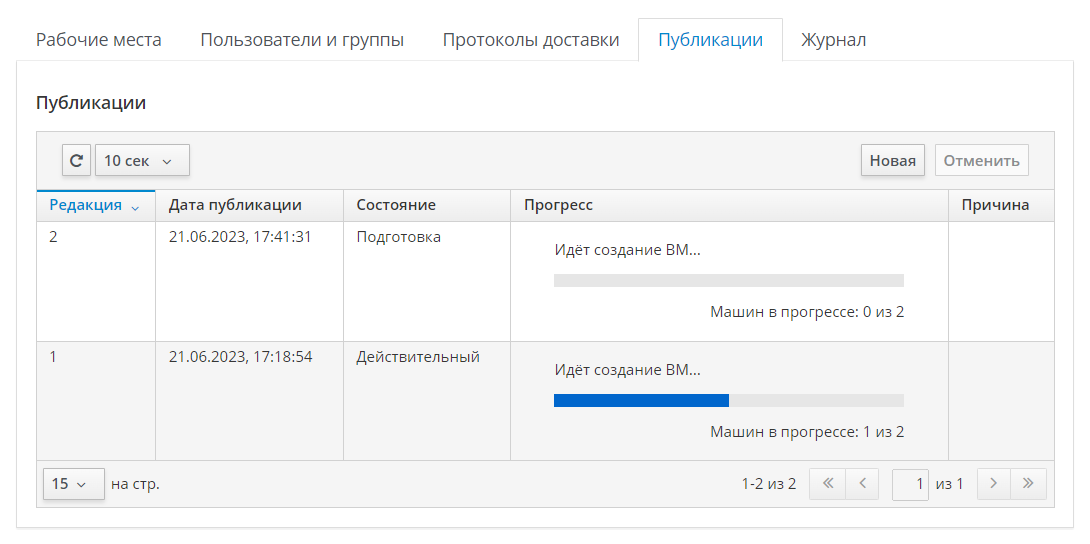Expand the 15 rows per page dropdown

[73, 484]
